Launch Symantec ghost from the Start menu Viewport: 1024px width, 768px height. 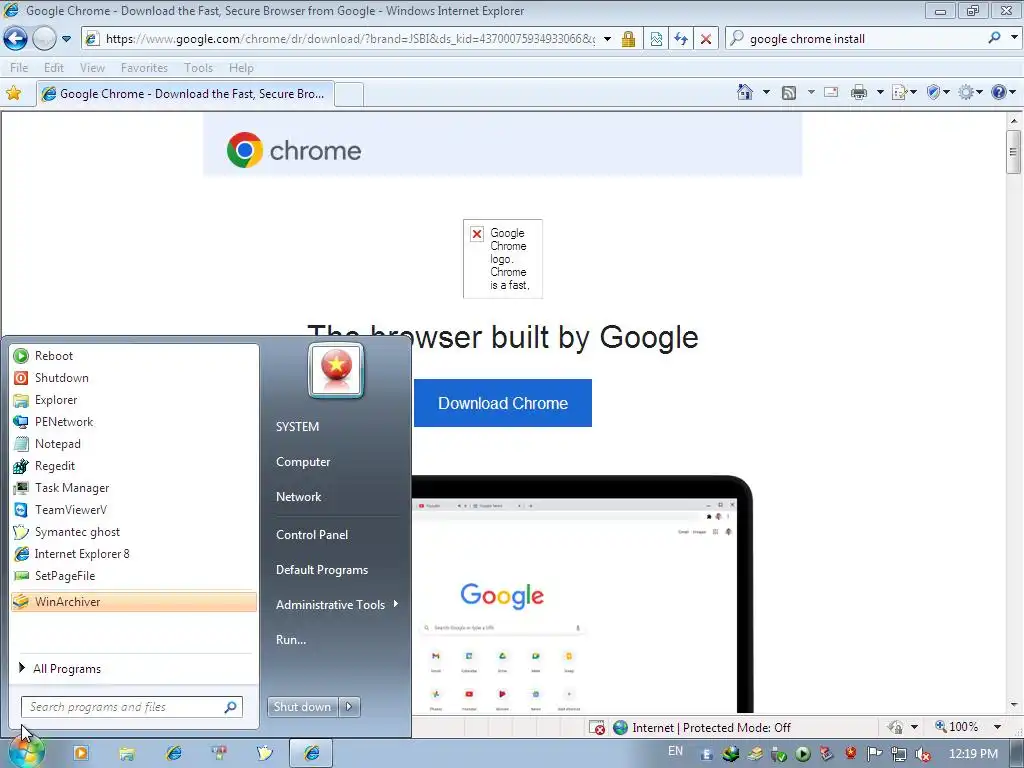(x=134, y=532)
